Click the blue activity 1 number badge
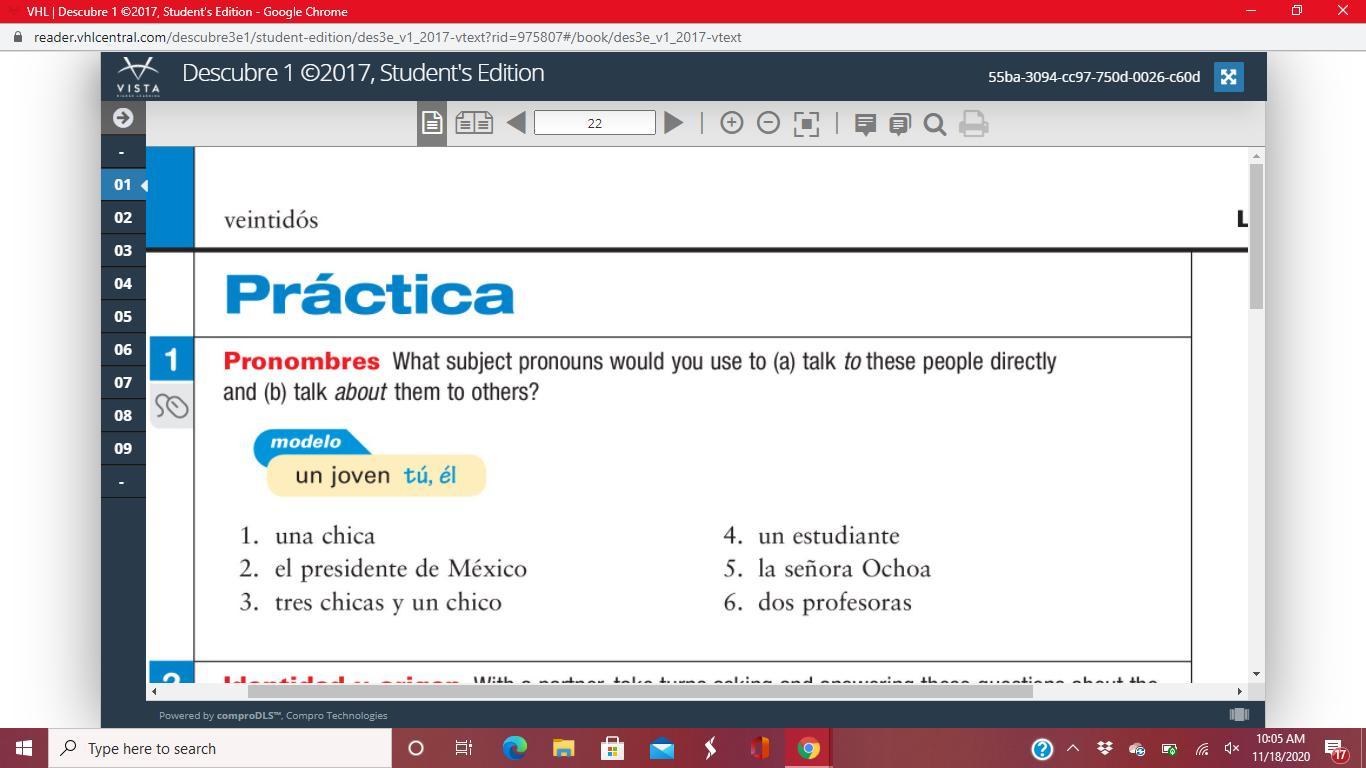 click(171, 360)
